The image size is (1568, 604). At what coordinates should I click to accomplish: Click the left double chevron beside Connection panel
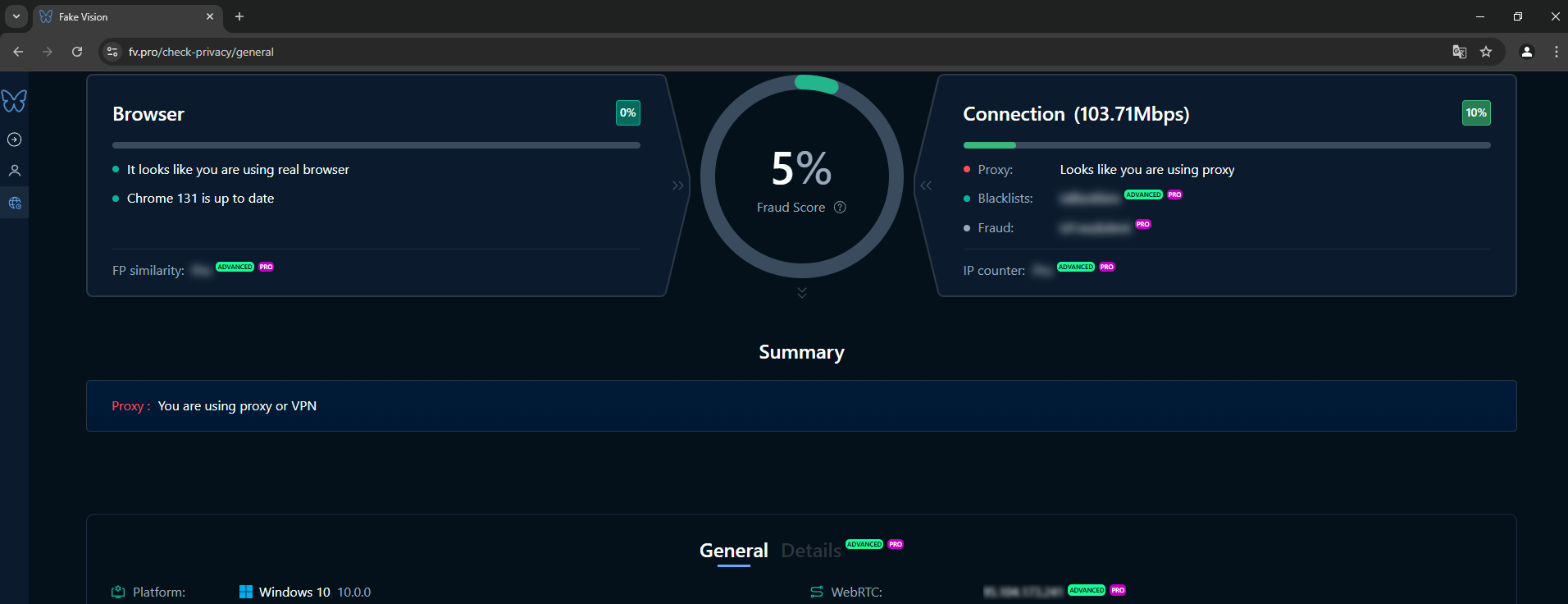click(x=926, y=185)
